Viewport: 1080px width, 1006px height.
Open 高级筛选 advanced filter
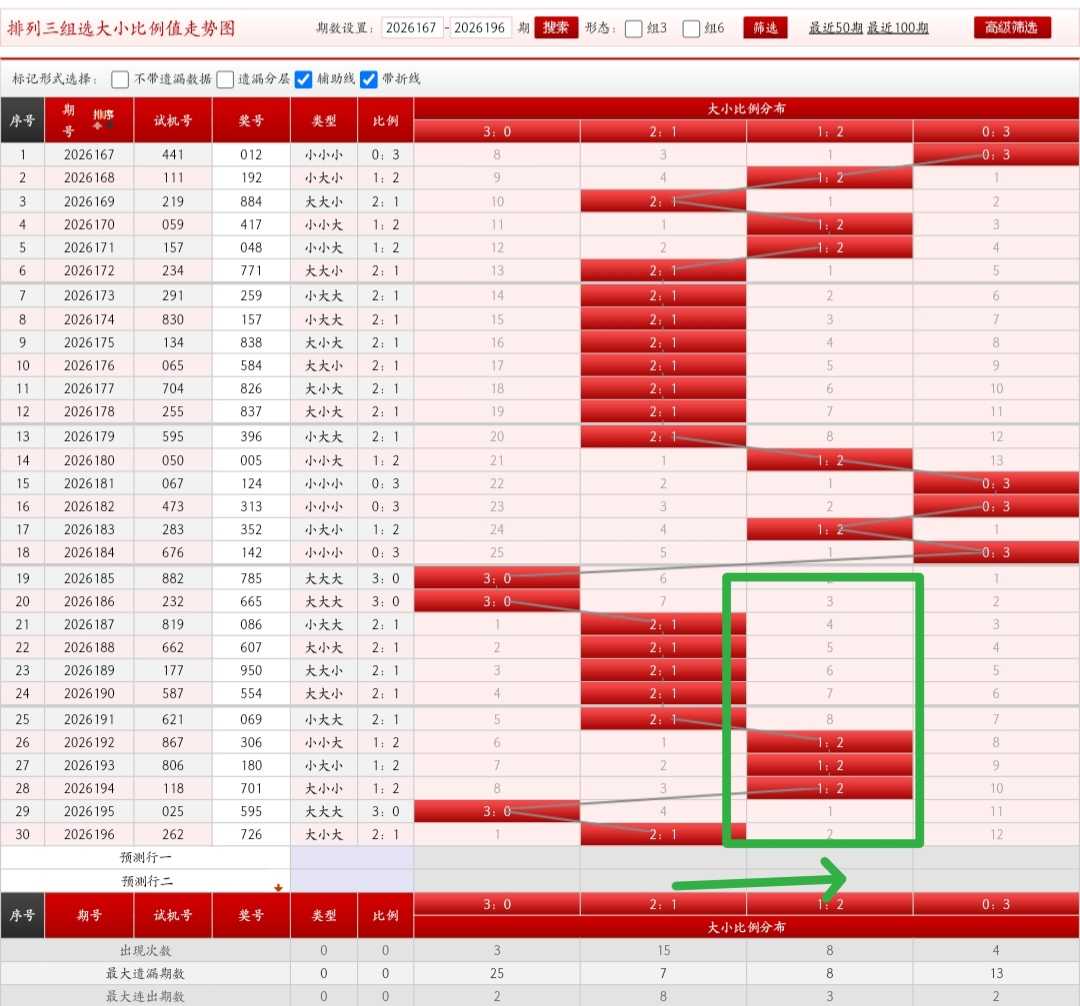tap(1012, 28)
